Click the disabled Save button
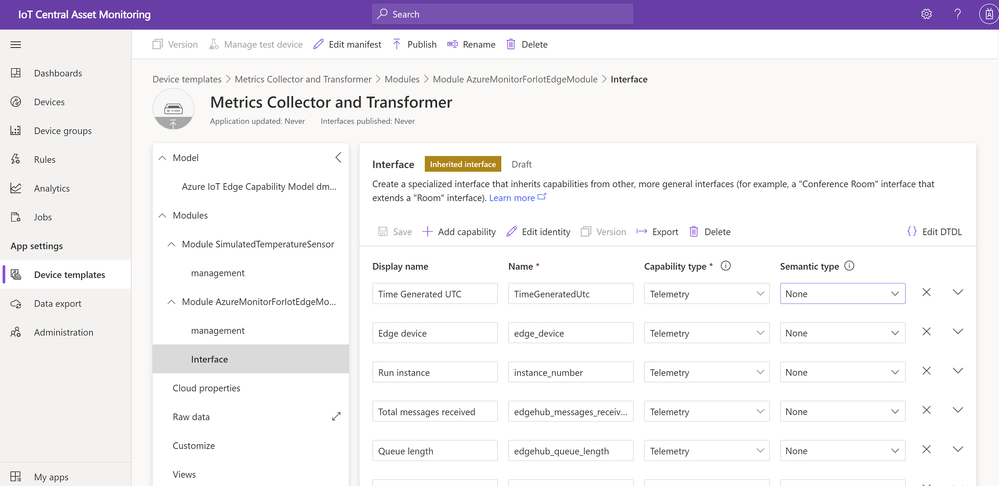Viewport: 999px width, 486px height. pyautogui.click(x=395, y=232)
